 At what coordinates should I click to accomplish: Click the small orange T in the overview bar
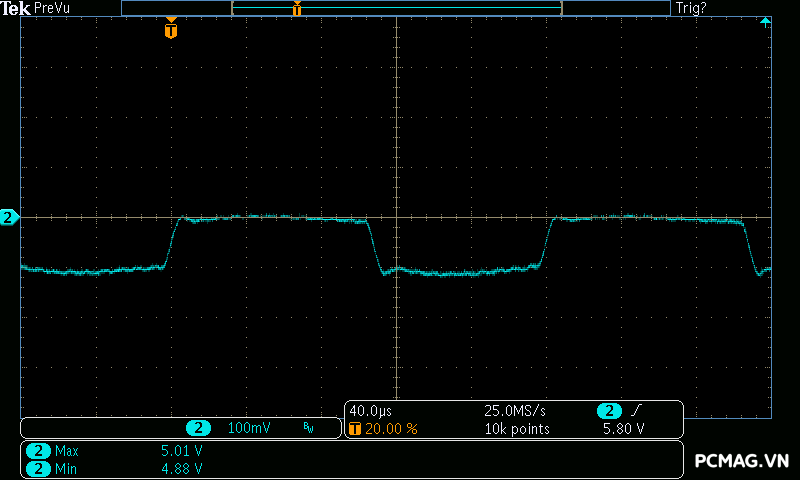pos(297,9)
